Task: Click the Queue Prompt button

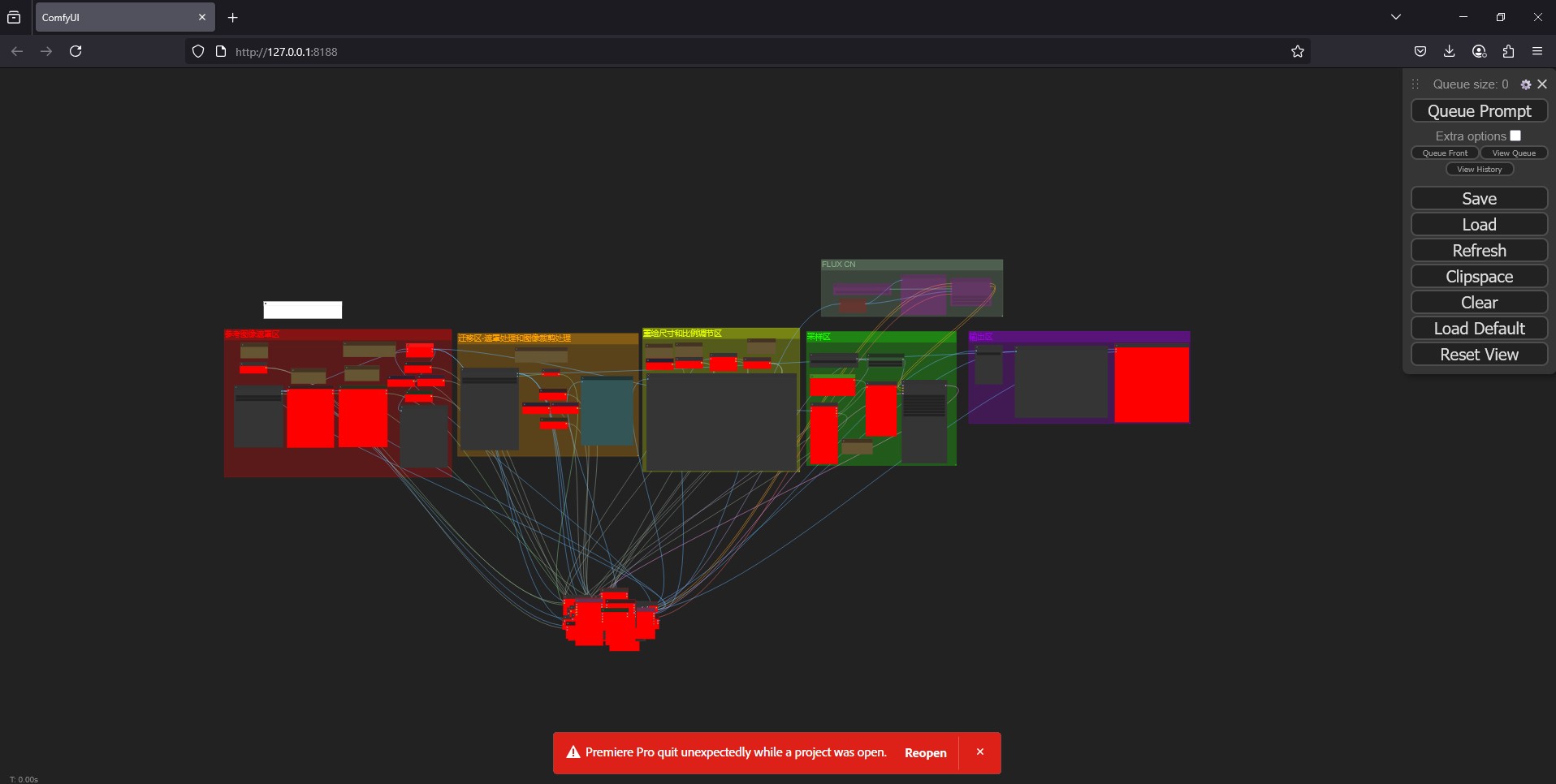Action: (1479, 111)
